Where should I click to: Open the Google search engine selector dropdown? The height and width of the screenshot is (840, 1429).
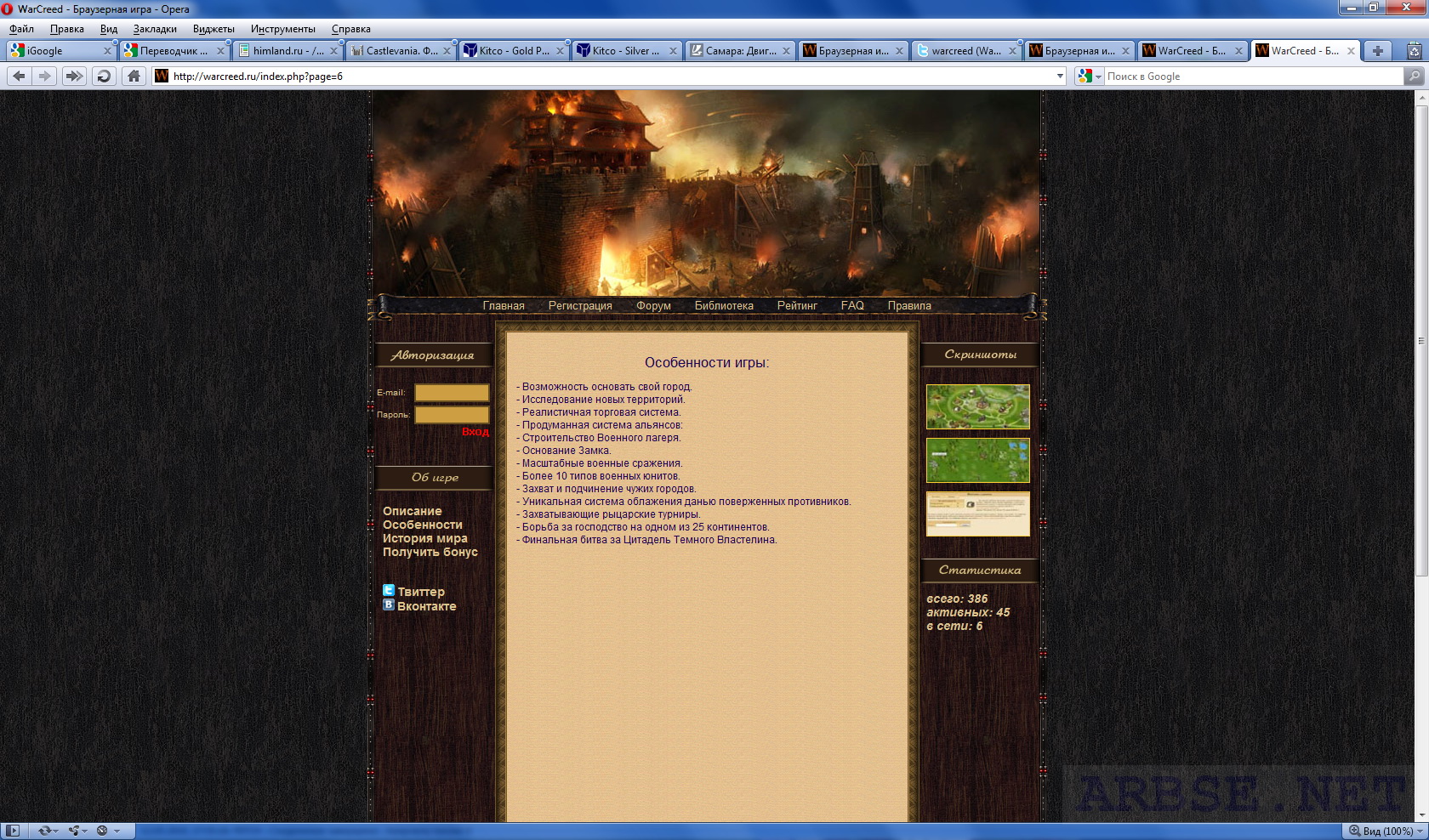(x=1090, y=77)
